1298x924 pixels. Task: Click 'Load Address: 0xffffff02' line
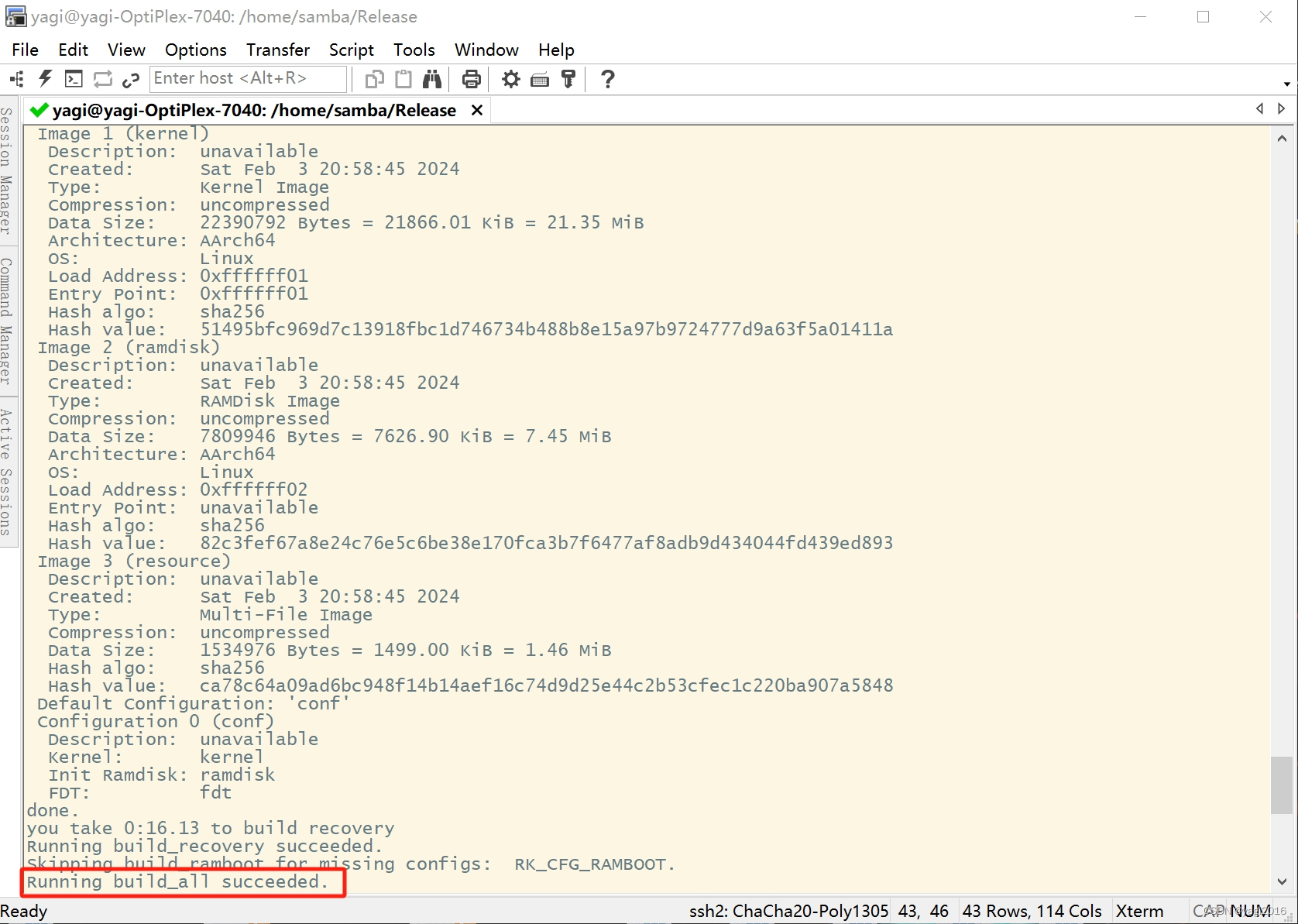point(178,489)
